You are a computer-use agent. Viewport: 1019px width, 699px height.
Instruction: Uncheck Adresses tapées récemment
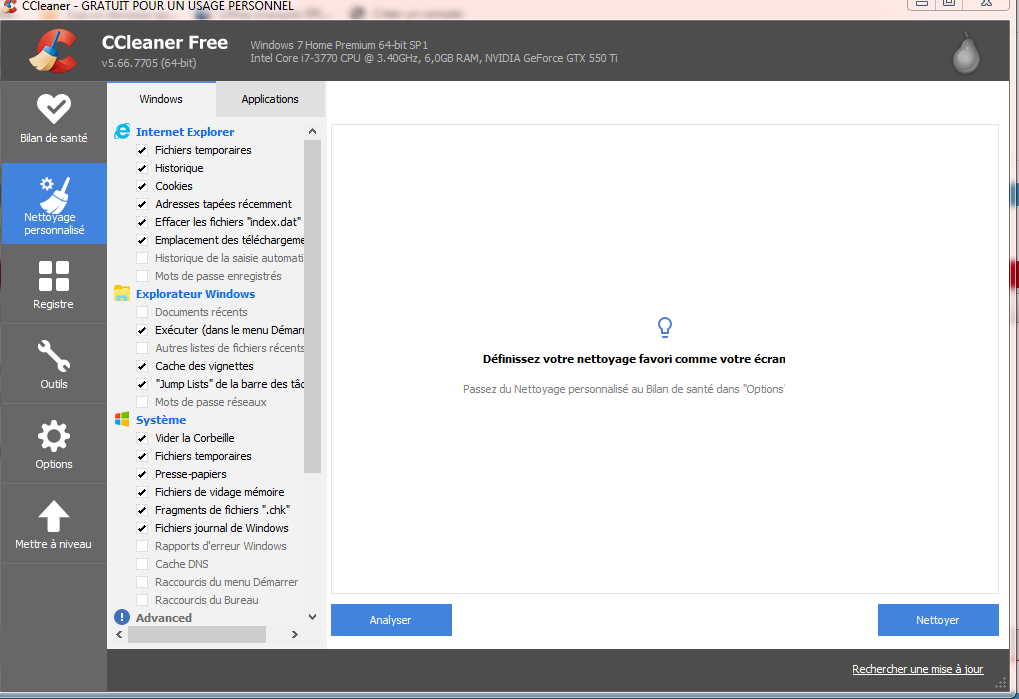[142, 204]
